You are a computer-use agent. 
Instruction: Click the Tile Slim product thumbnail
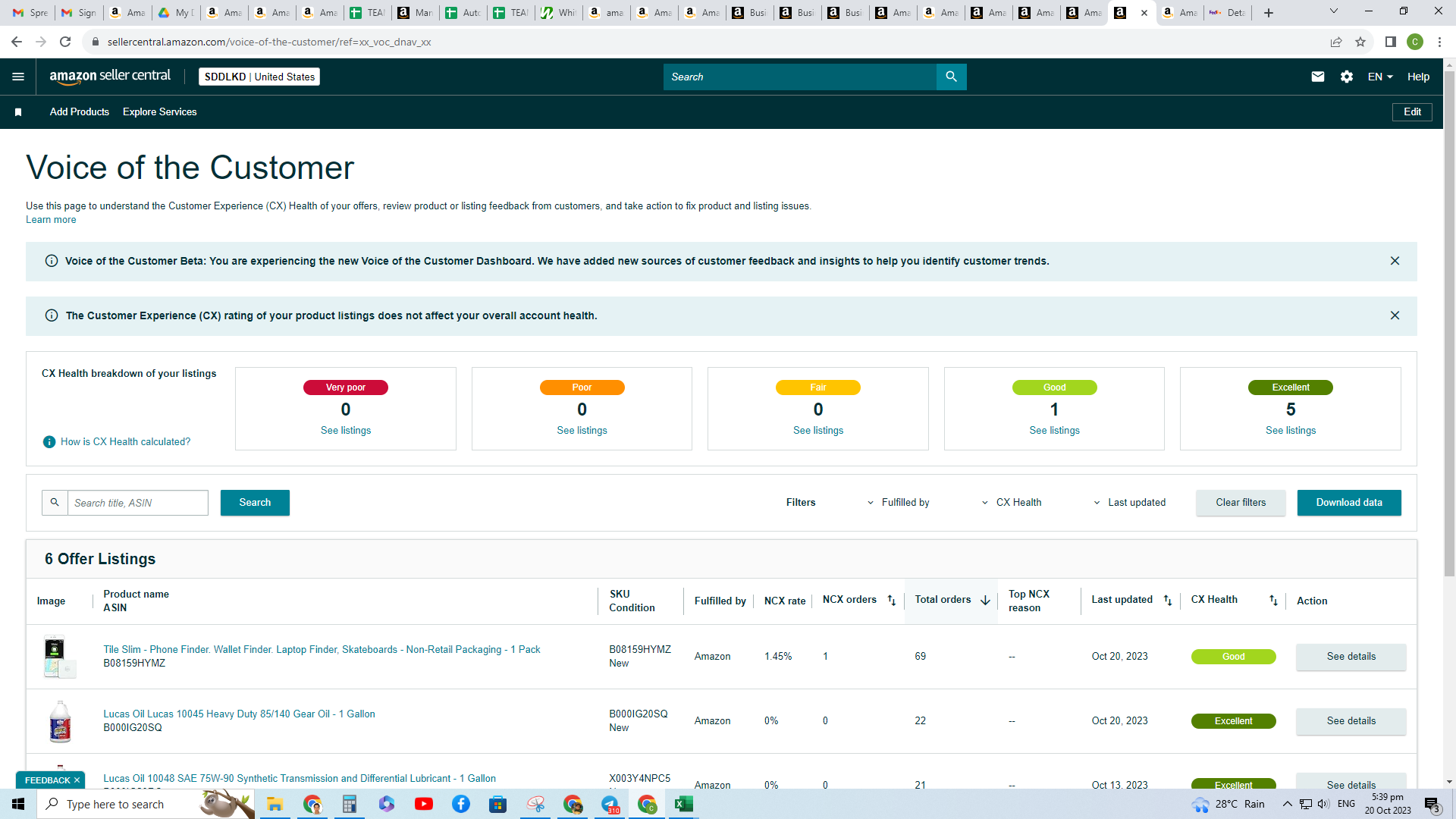[60, 657]
